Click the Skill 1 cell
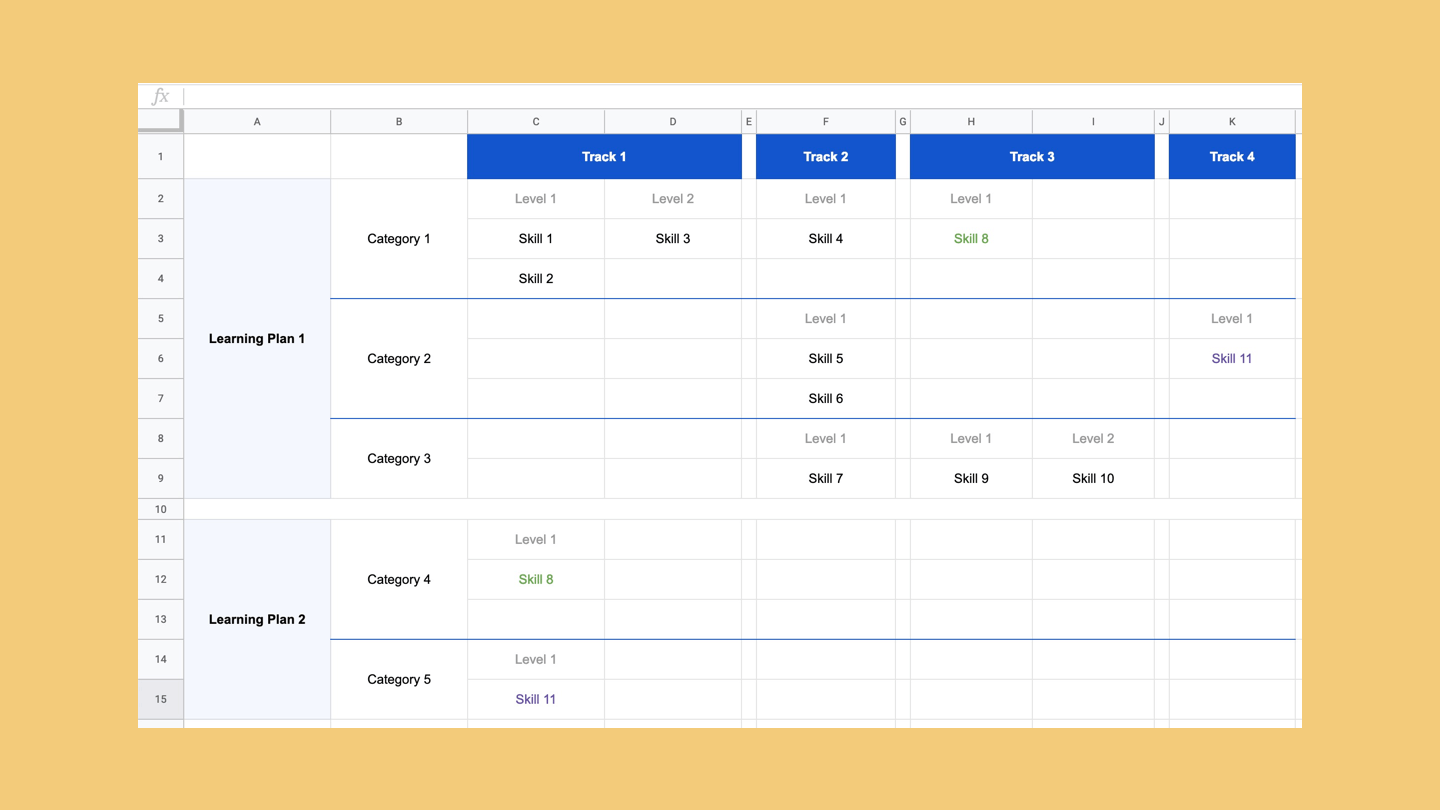Image resolution: width=1440 pixels, height=810 pixels. 536,239
